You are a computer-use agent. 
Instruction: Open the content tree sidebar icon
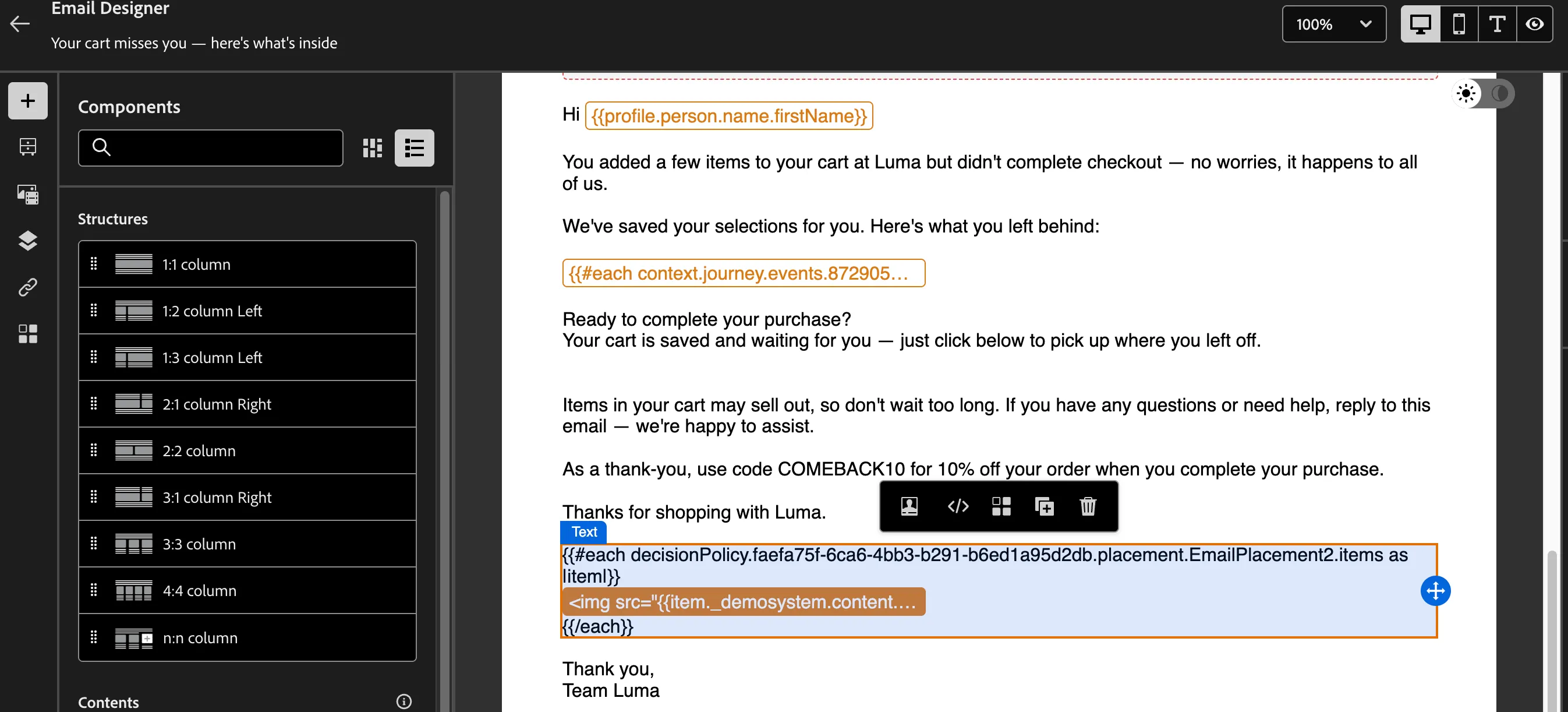point(27,147)
